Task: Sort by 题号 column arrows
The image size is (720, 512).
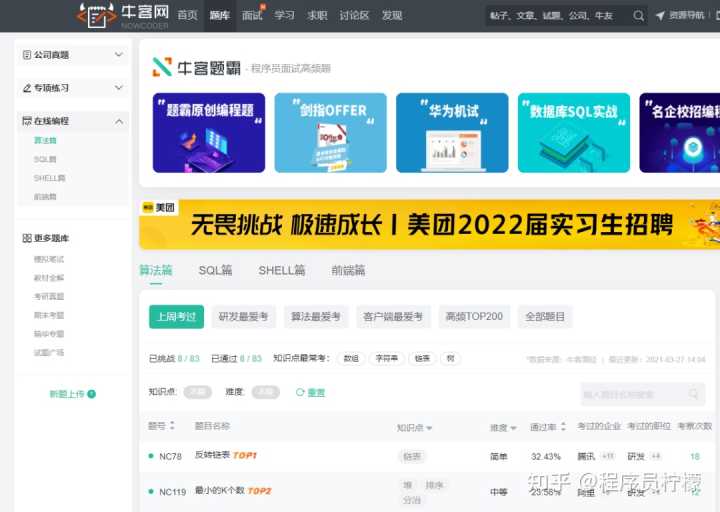Action: pyautogui.click(x=172, y=426)
